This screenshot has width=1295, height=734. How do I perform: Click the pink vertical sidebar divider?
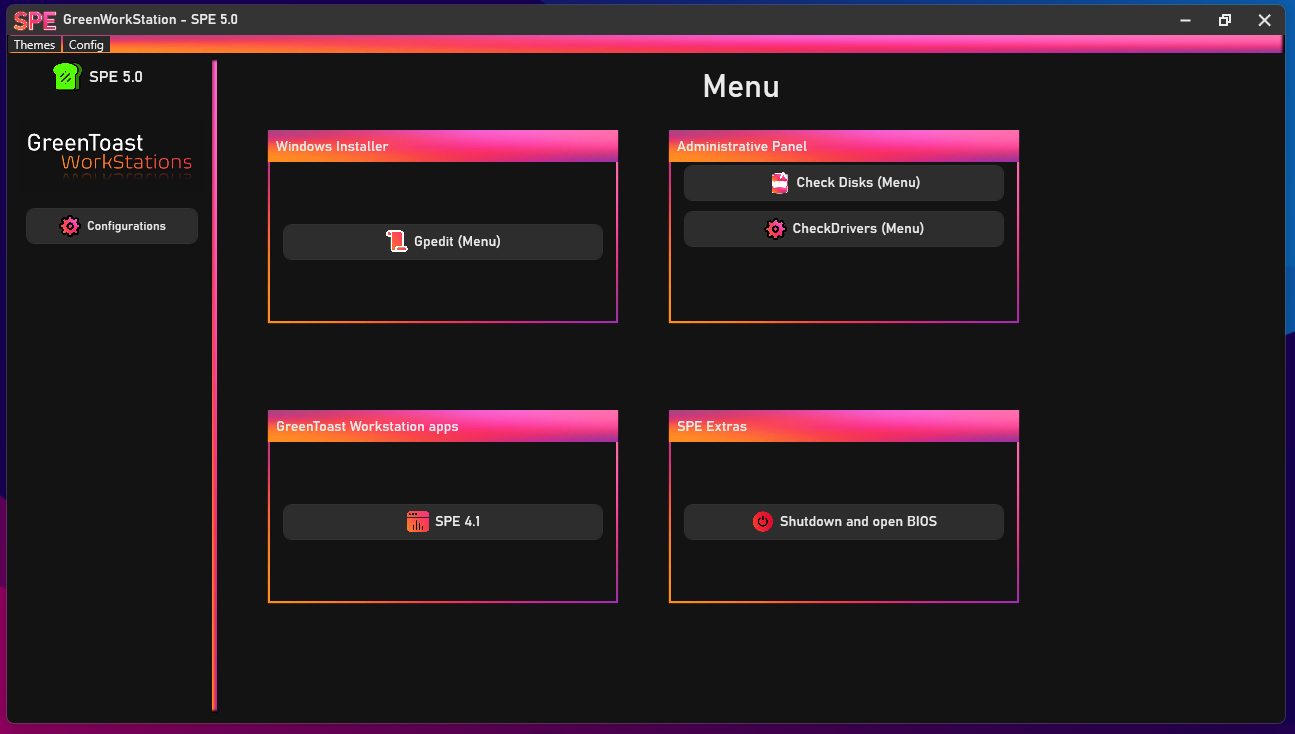coord(214,385)
